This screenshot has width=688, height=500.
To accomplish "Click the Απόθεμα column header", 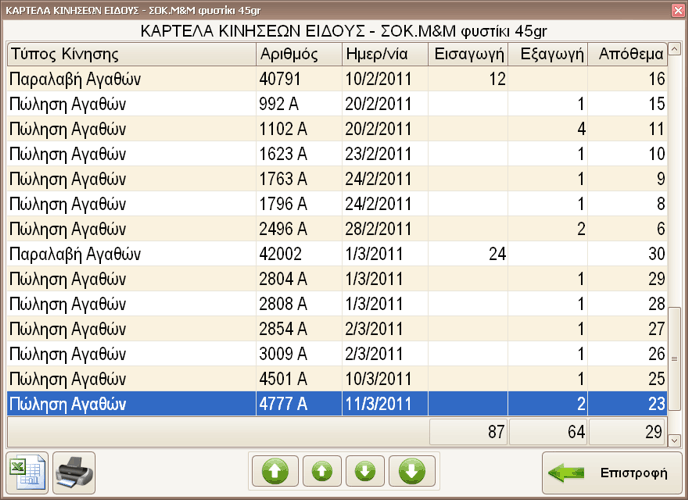I will [628, 54].
